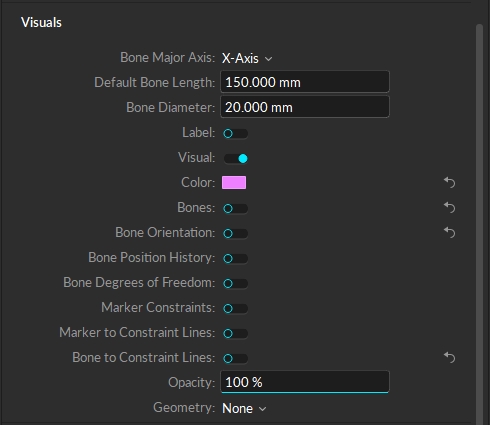Toggle Bone to Constraint Lines switch
The image size is (490, 425).
click(x=235, y=358)
